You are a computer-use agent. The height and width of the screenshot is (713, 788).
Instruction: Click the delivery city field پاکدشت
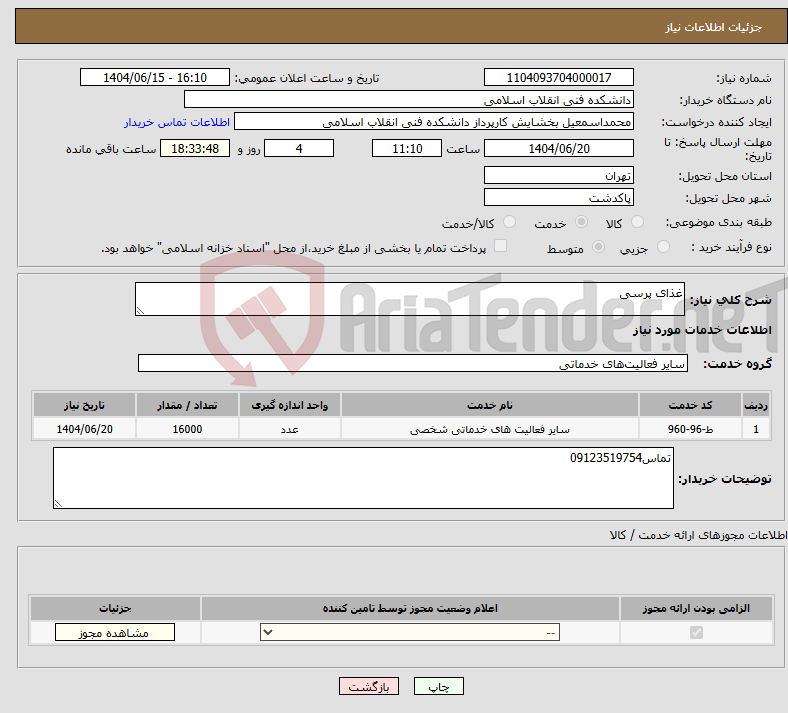(558, 197)
